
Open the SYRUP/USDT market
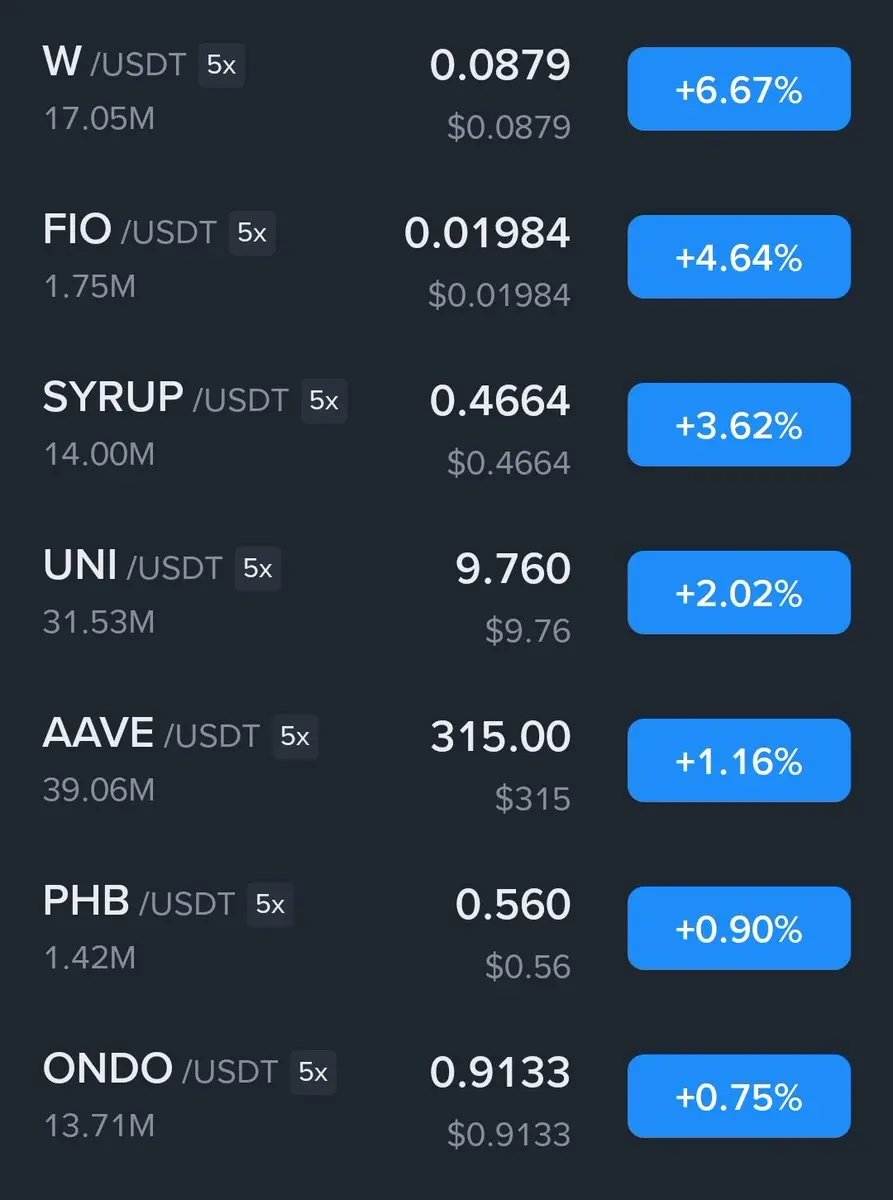pos(446,426)
